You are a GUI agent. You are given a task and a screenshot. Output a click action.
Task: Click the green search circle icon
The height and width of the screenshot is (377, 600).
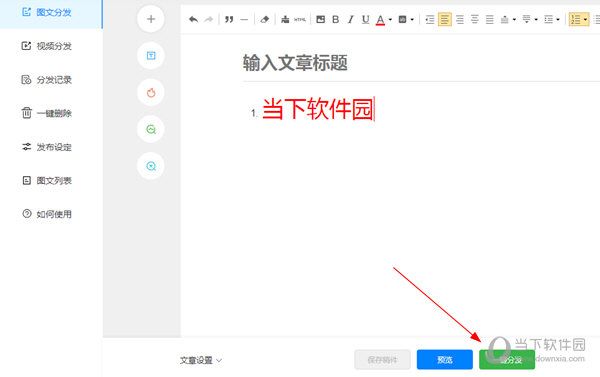pos(151,129)
